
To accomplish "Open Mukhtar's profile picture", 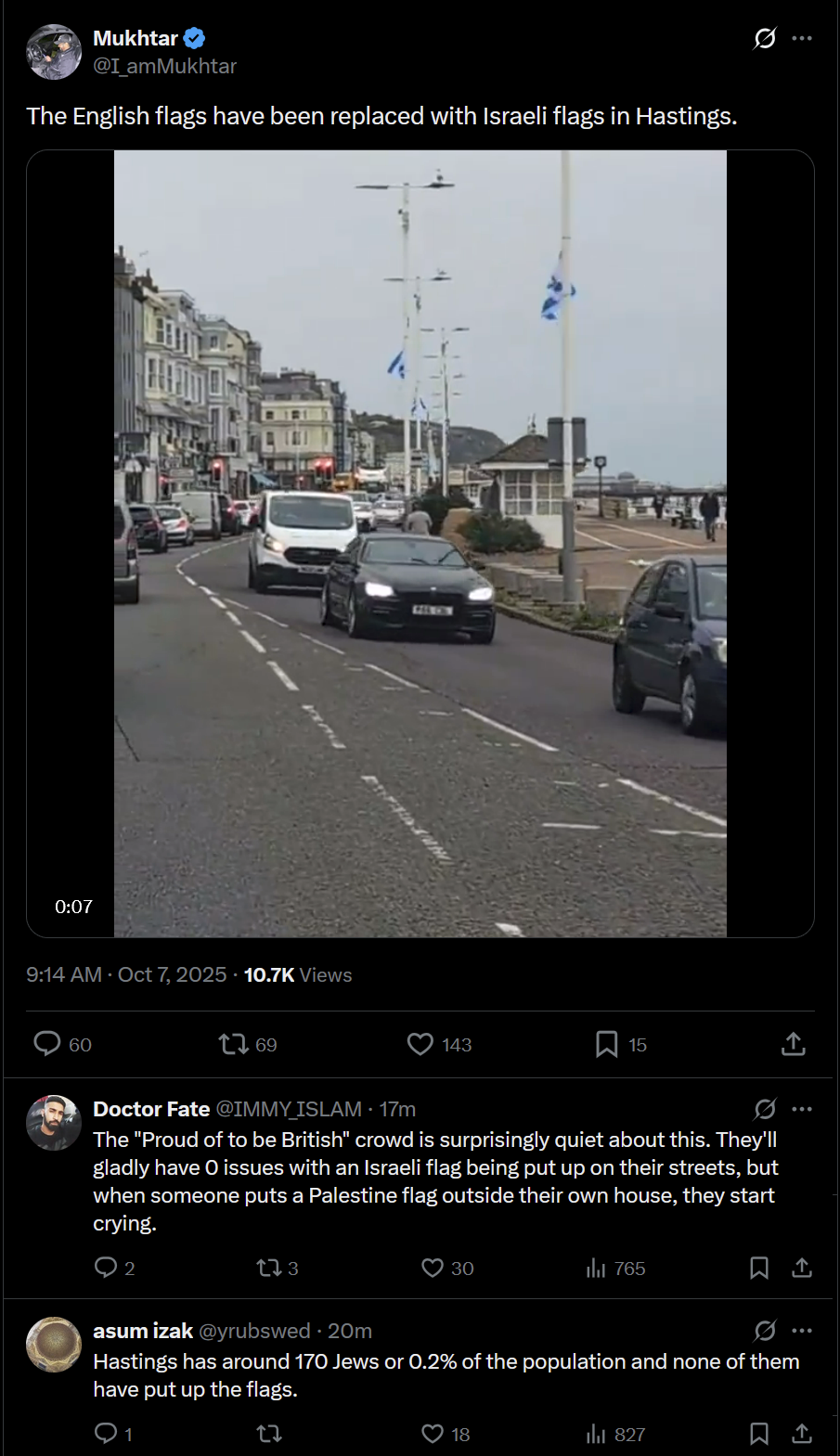I will coord(54,52).
